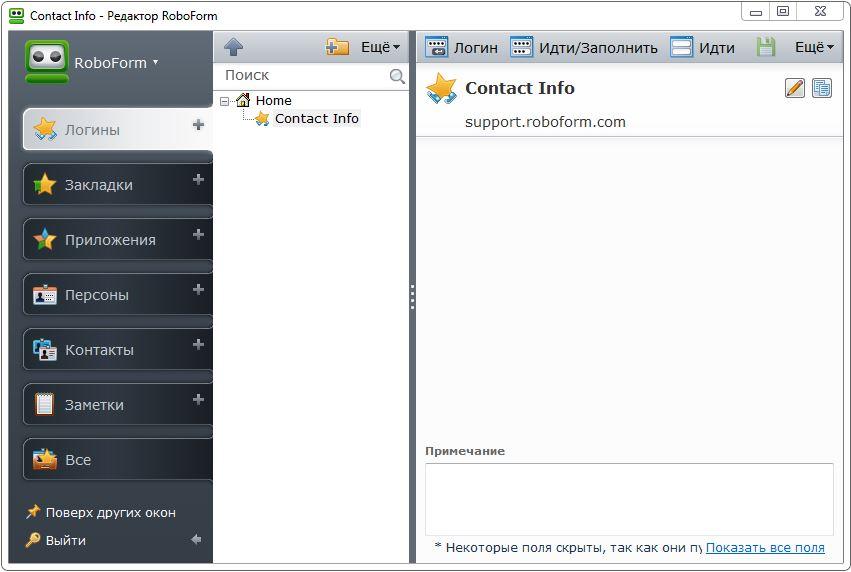Screen dimensions: 851x572
Task: Create new folder icon in file panel
Action: [337, 47]
